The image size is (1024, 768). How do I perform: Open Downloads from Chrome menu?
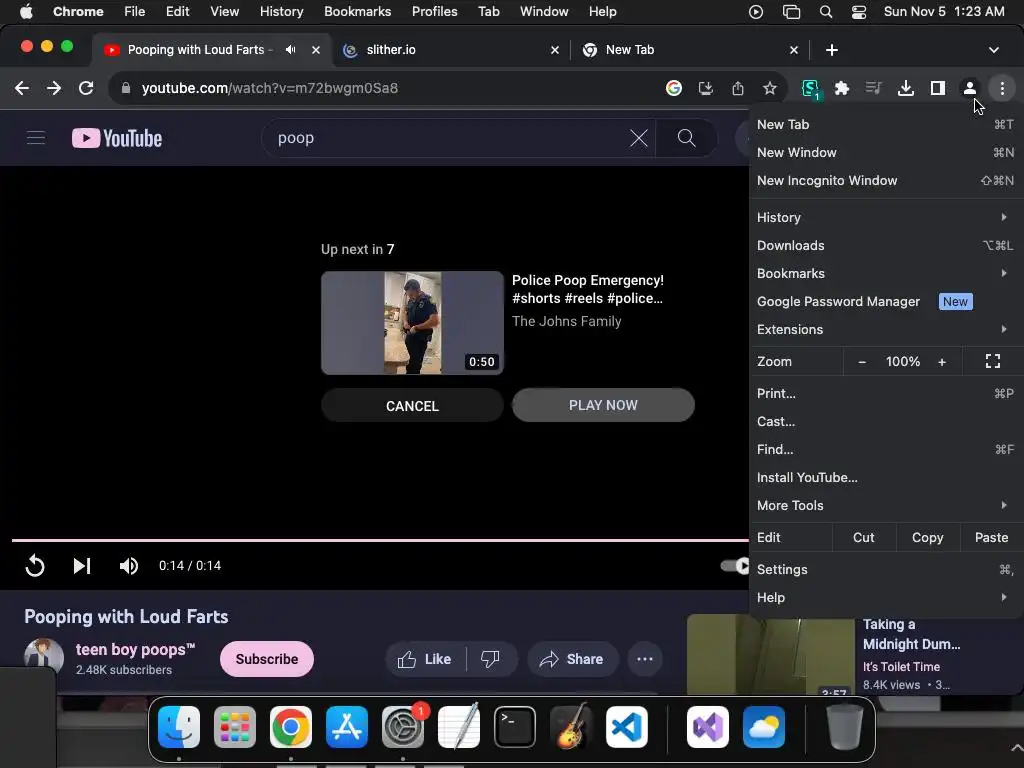886,246
